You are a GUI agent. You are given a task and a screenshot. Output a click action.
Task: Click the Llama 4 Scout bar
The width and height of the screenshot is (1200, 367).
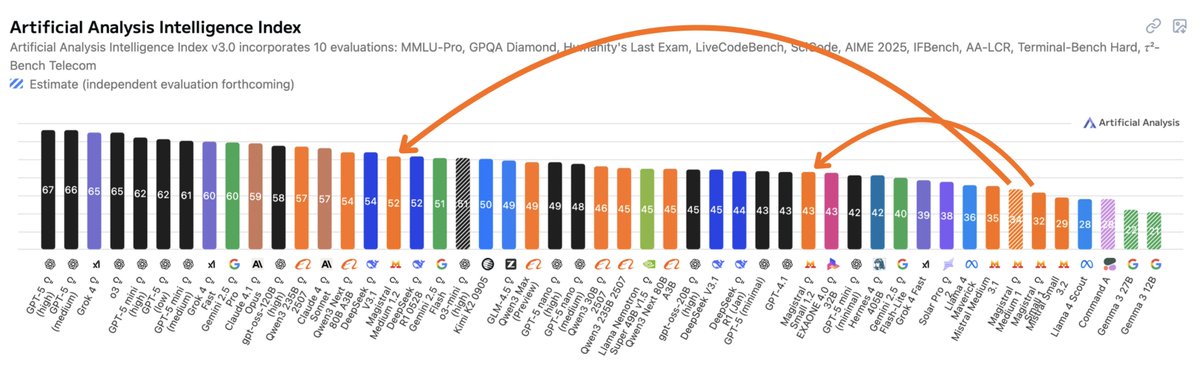tap(1085, 223)
